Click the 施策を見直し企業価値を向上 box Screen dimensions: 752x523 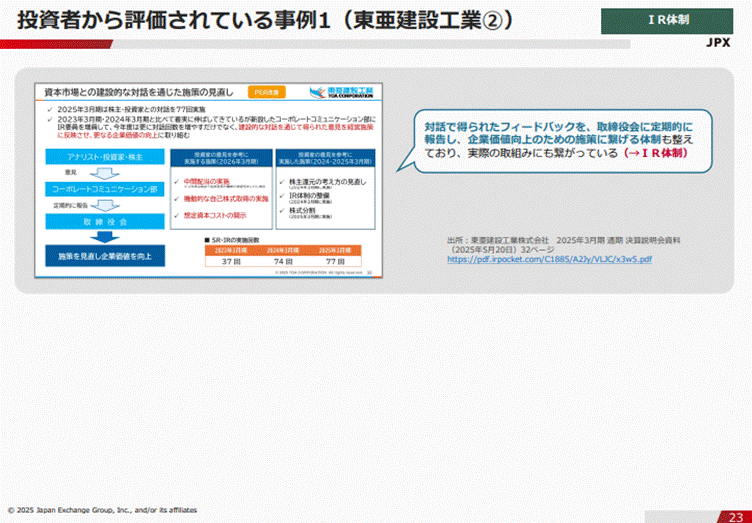(103, 257)
